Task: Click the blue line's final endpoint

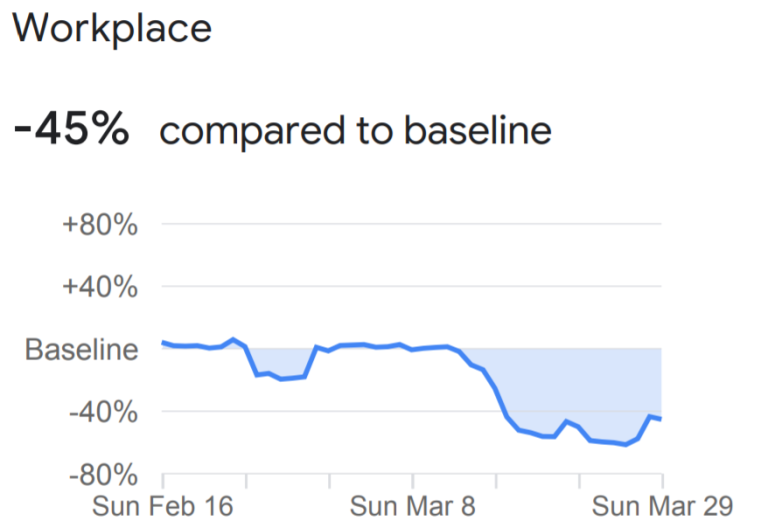Action: (x=661, y=418)
